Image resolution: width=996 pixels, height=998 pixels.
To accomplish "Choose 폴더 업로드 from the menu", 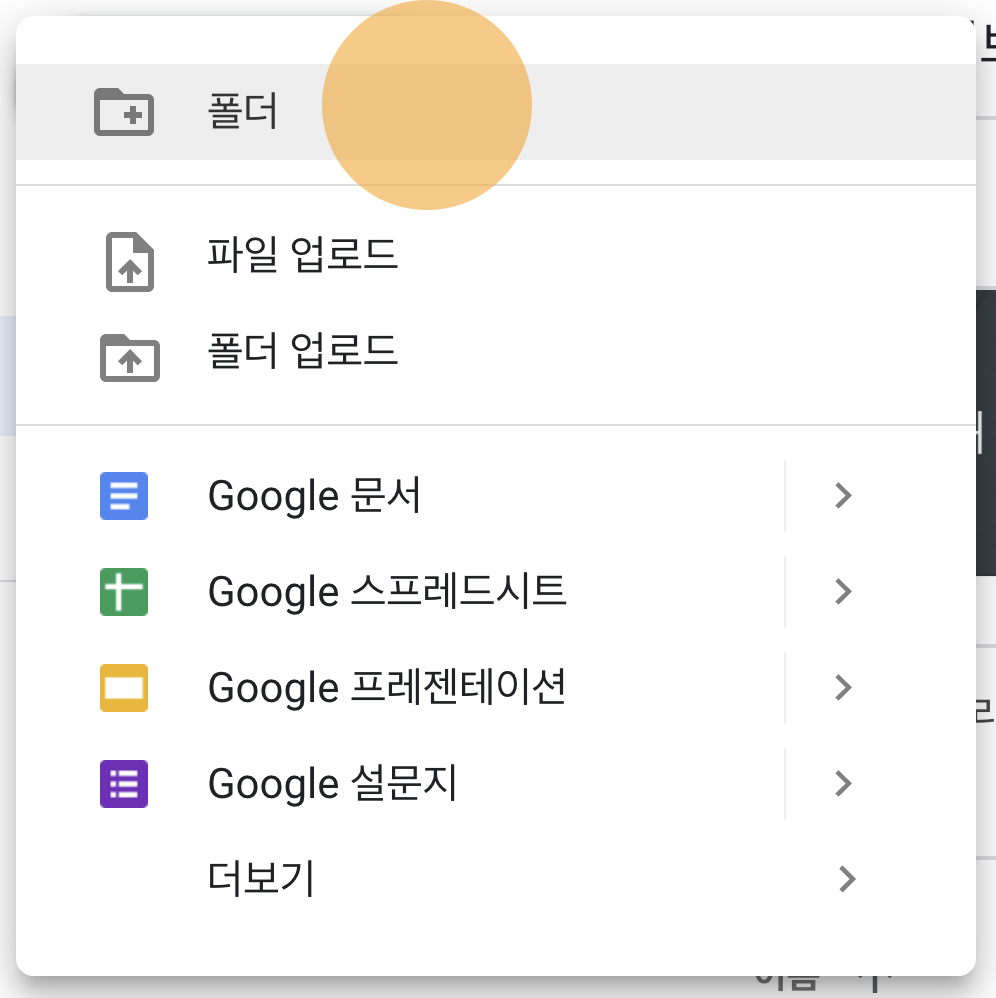I will 496,352.
